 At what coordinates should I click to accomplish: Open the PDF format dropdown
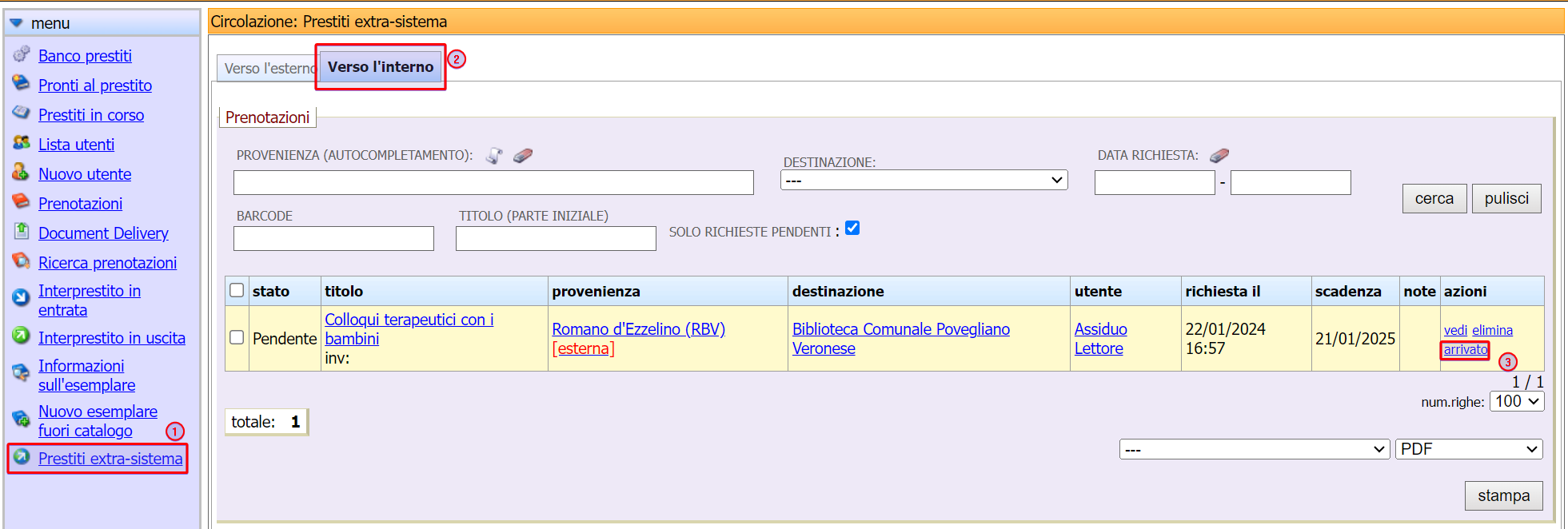(1468, 449)
